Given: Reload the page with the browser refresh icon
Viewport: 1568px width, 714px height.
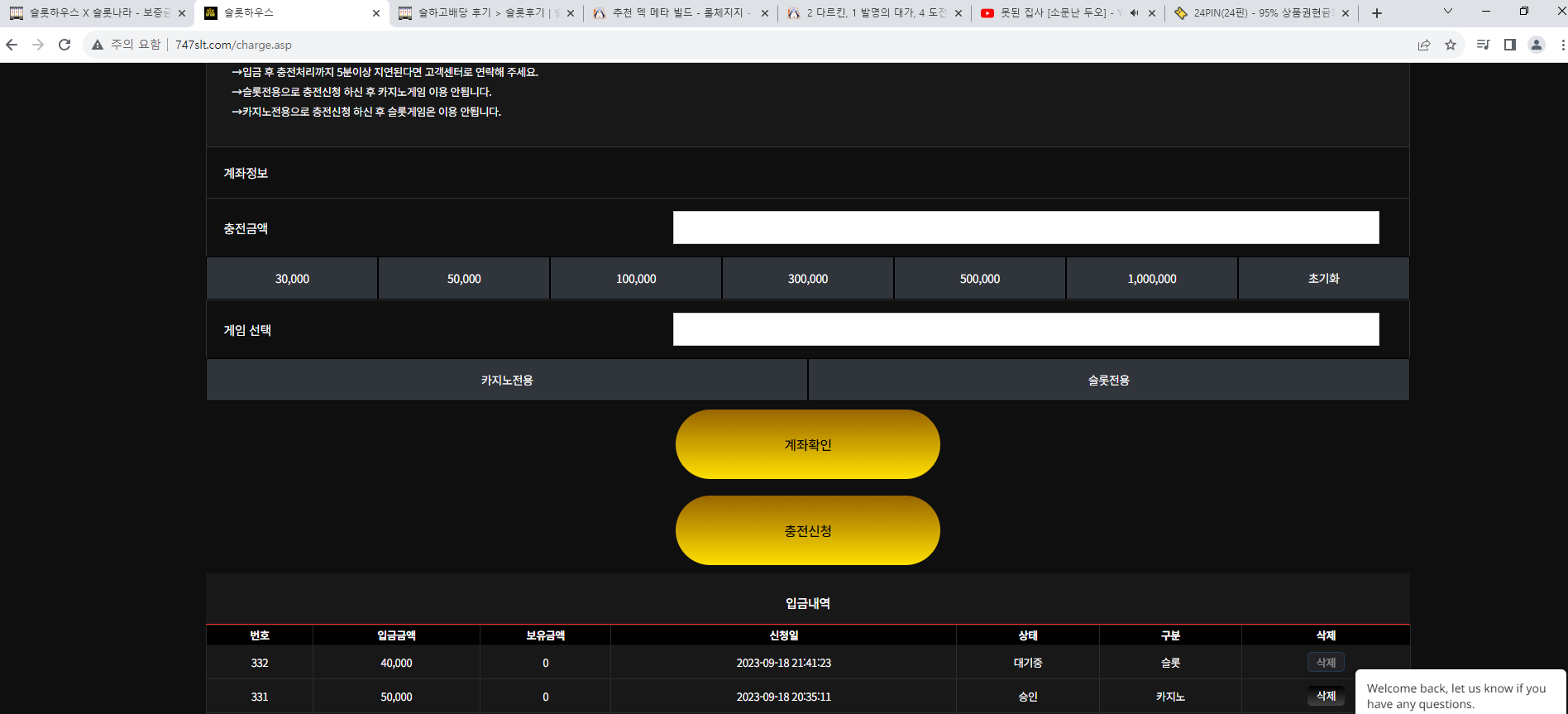Looking at the screenshot, I should coord(65,45).
